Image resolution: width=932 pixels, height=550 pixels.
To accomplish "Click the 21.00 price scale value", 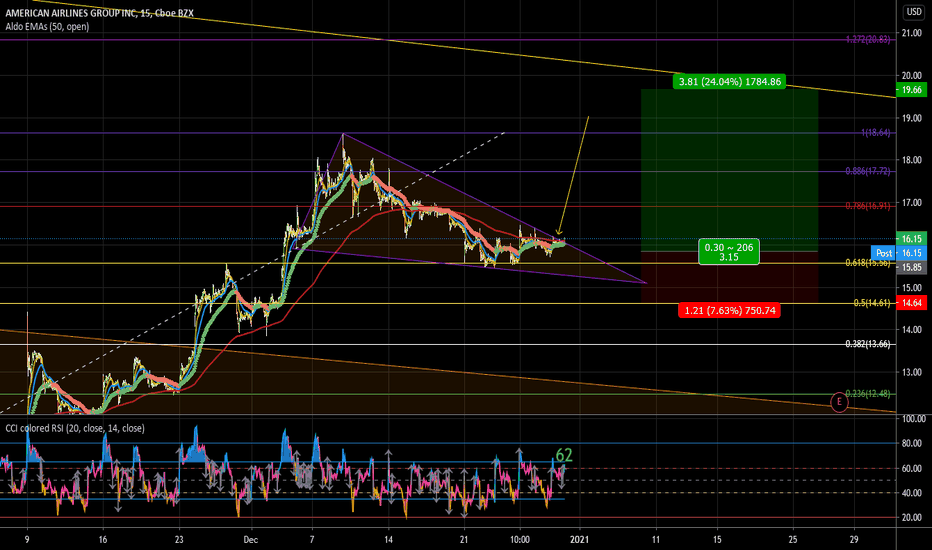I will tap(911, 33).
